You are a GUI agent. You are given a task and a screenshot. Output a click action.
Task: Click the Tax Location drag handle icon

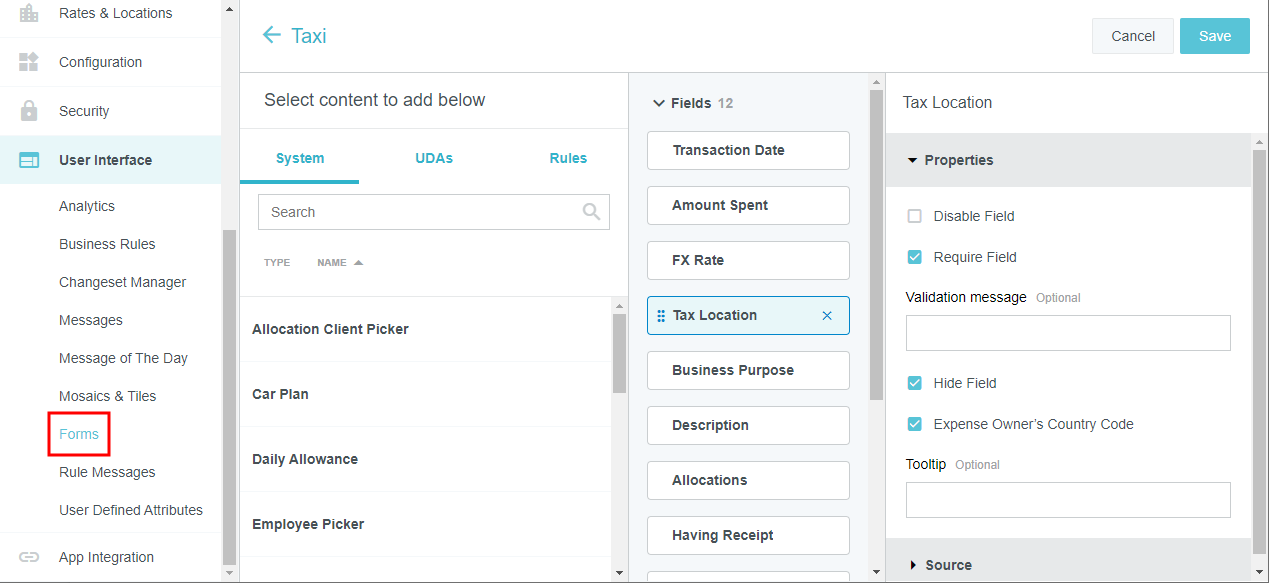pos(661,316)
